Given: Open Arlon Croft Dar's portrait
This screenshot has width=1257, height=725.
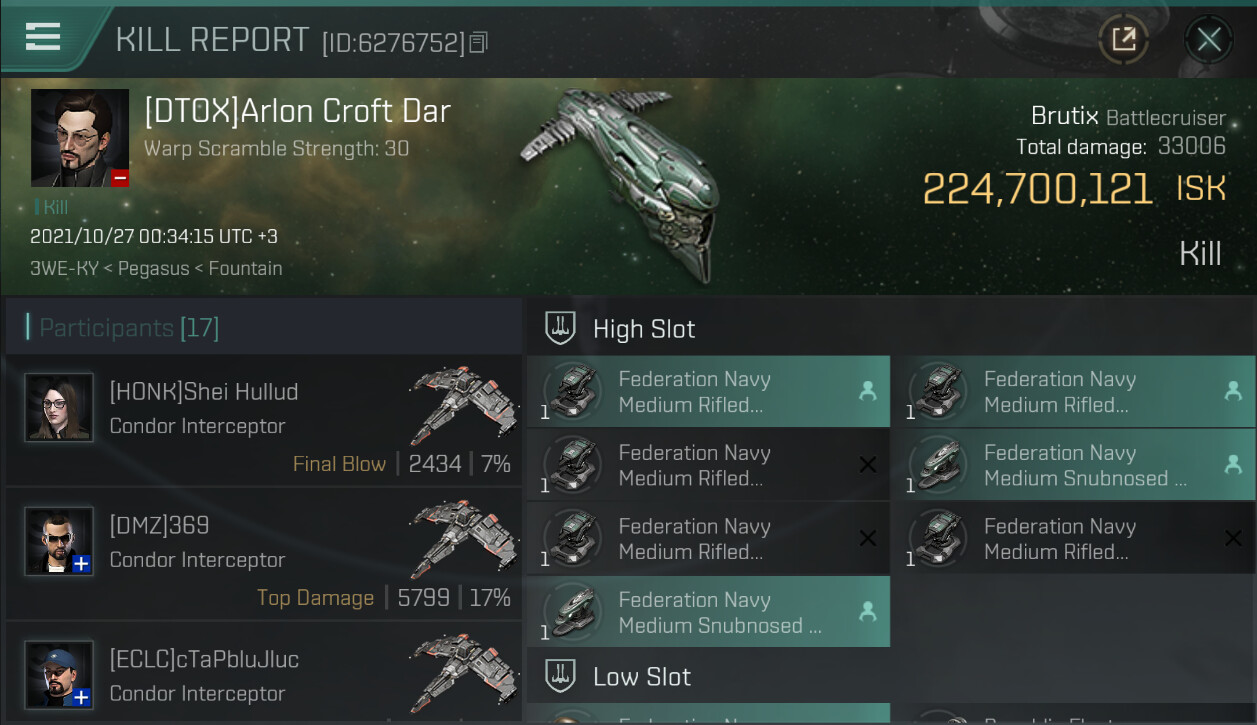Looking at the screenshot, I should tap(80, 138).
